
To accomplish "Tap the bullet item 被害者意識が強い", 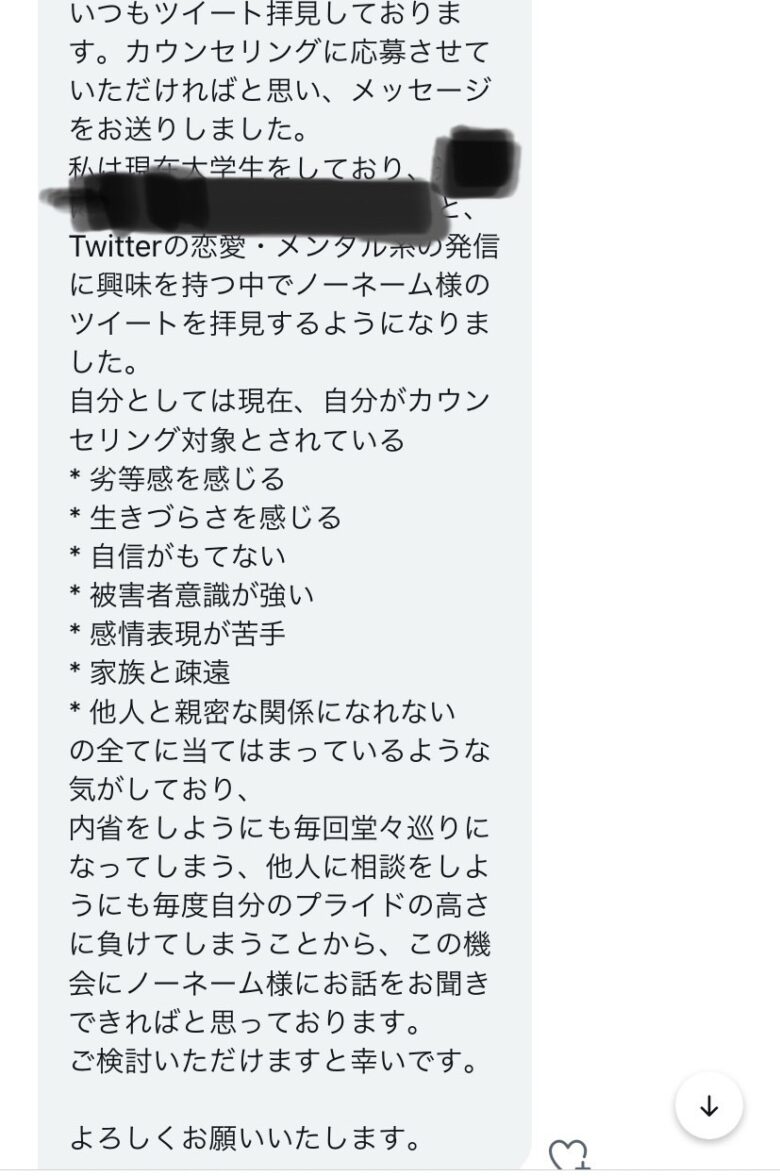I will 191,595.
